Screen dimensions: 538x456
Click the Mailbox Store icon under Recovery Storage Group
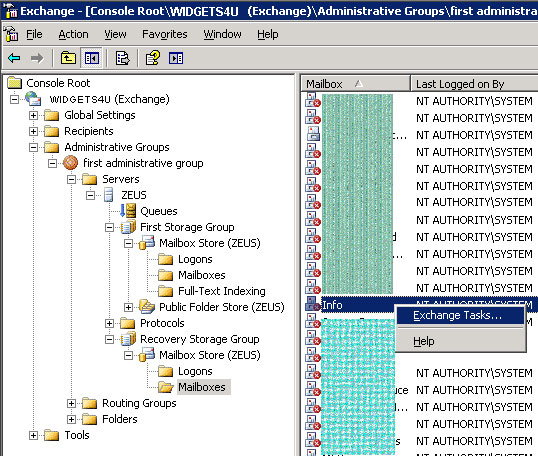[147, 355]
